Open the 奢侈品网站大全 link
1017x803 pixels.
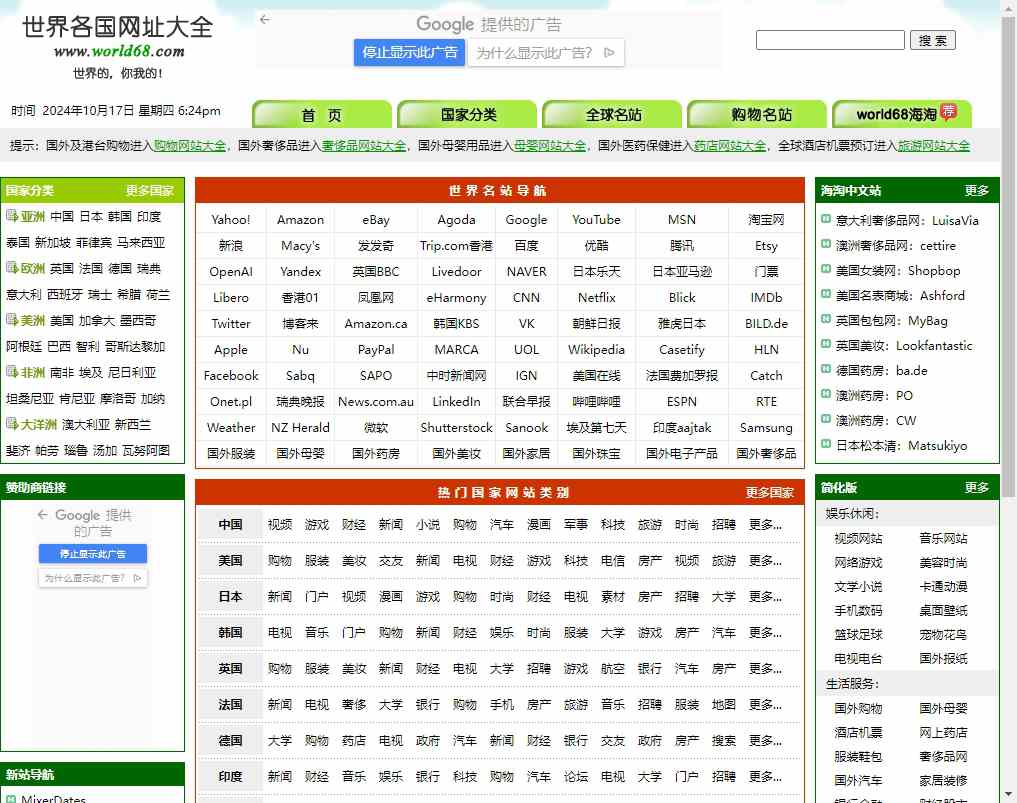[x=364, y=146]
